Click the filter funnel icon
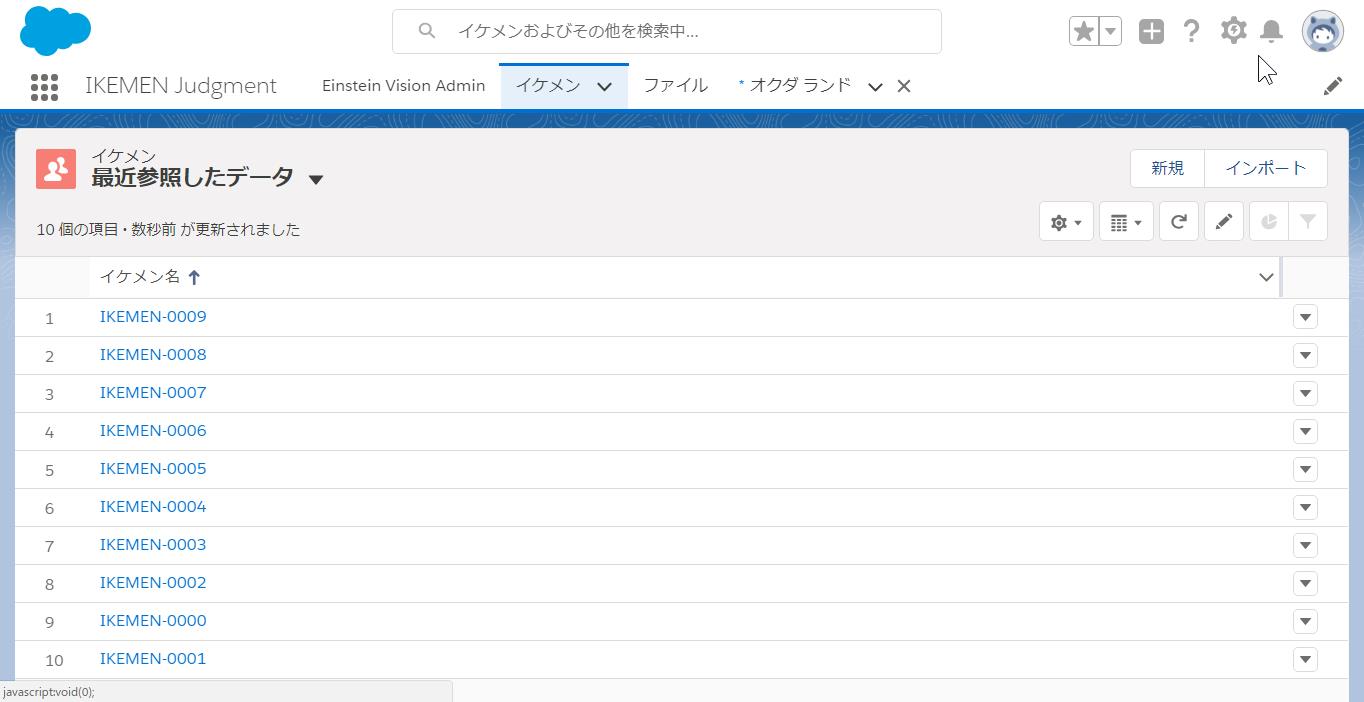 click(1308, 222)
